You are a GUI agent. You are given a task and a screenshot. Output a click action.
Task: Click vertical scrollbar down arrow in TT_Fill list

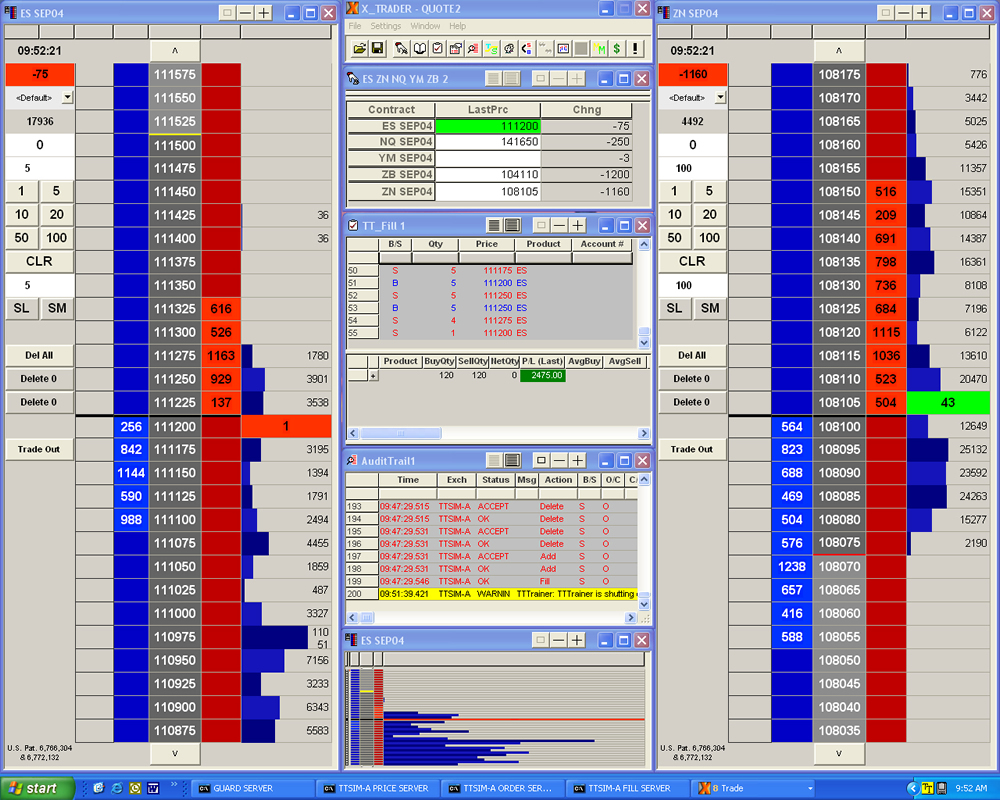(x=643, y=343)
